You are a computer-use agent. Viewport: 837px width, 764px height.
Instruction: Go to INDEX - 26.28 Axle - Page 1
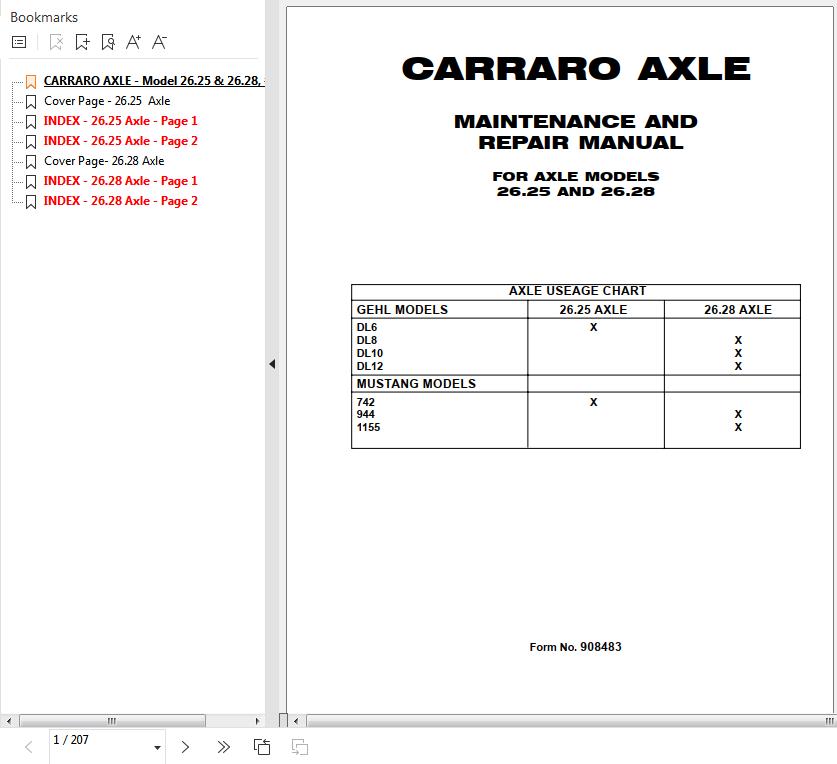click(x=121, y=181)
